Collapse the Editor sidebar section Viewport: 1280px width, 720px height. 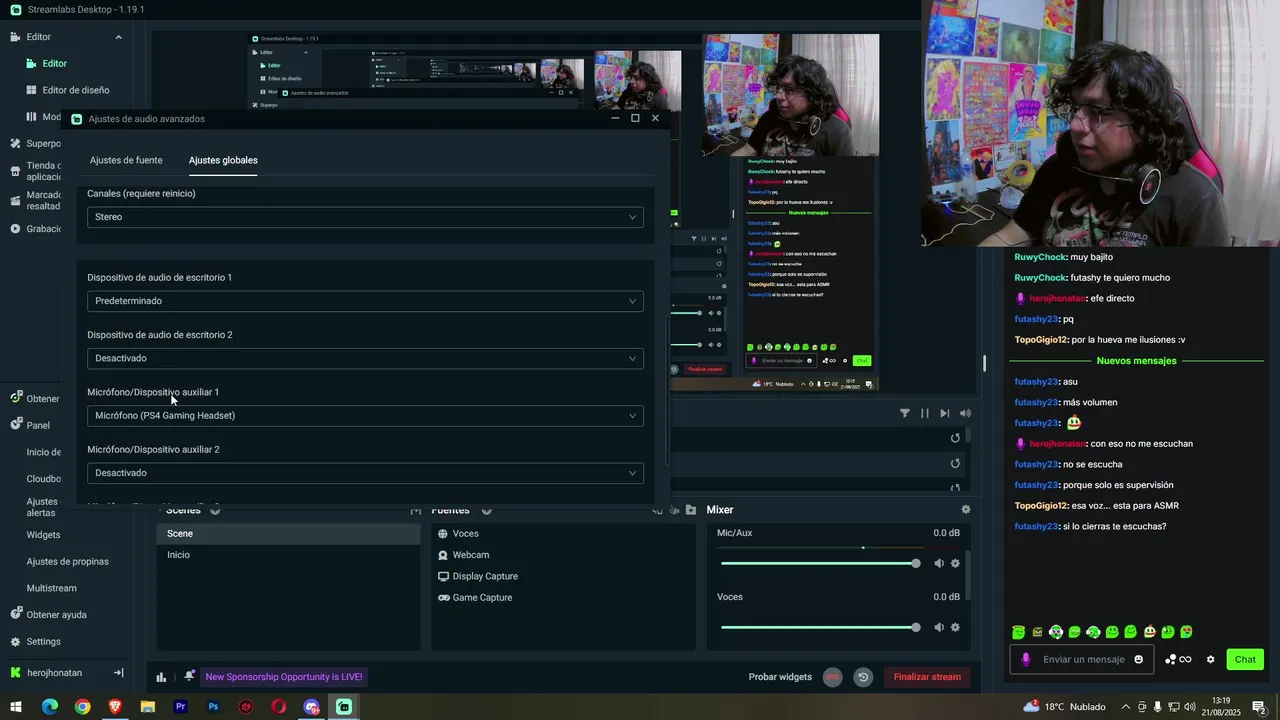coord(118,37)
